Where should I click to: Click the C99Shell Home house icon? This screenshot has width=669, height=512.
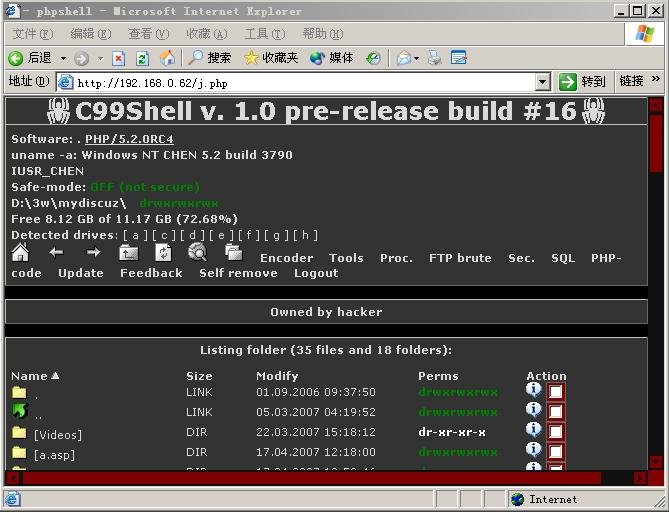20,252
